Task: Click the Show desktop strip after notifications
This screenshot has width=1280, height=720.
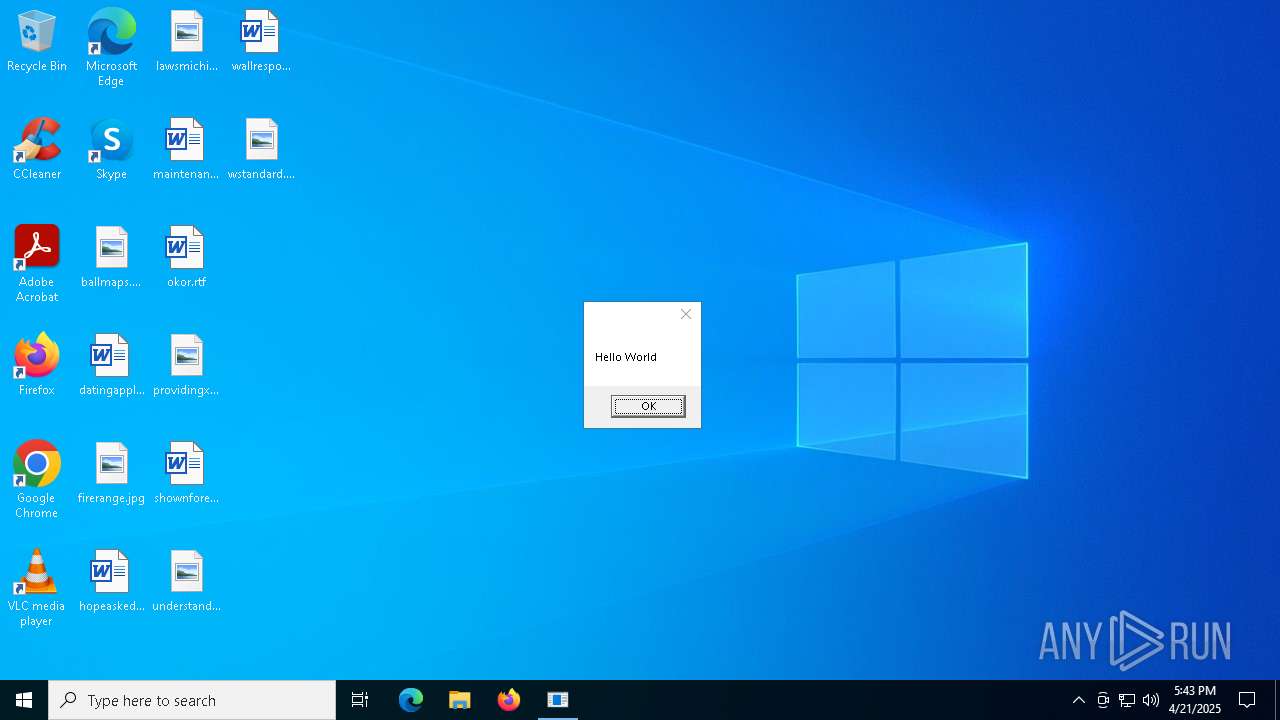Action: tap(1277, 700)
